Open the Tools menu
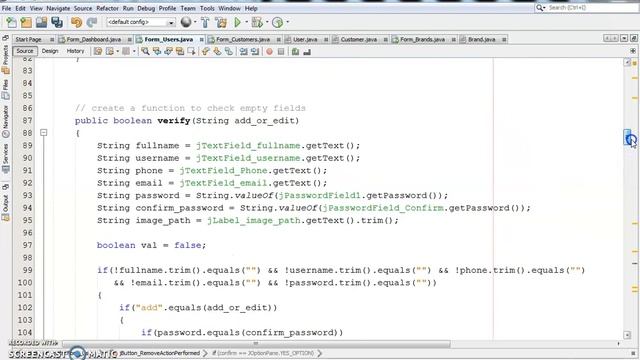Viewport: 640px width, 360px height. coord(207,8)
